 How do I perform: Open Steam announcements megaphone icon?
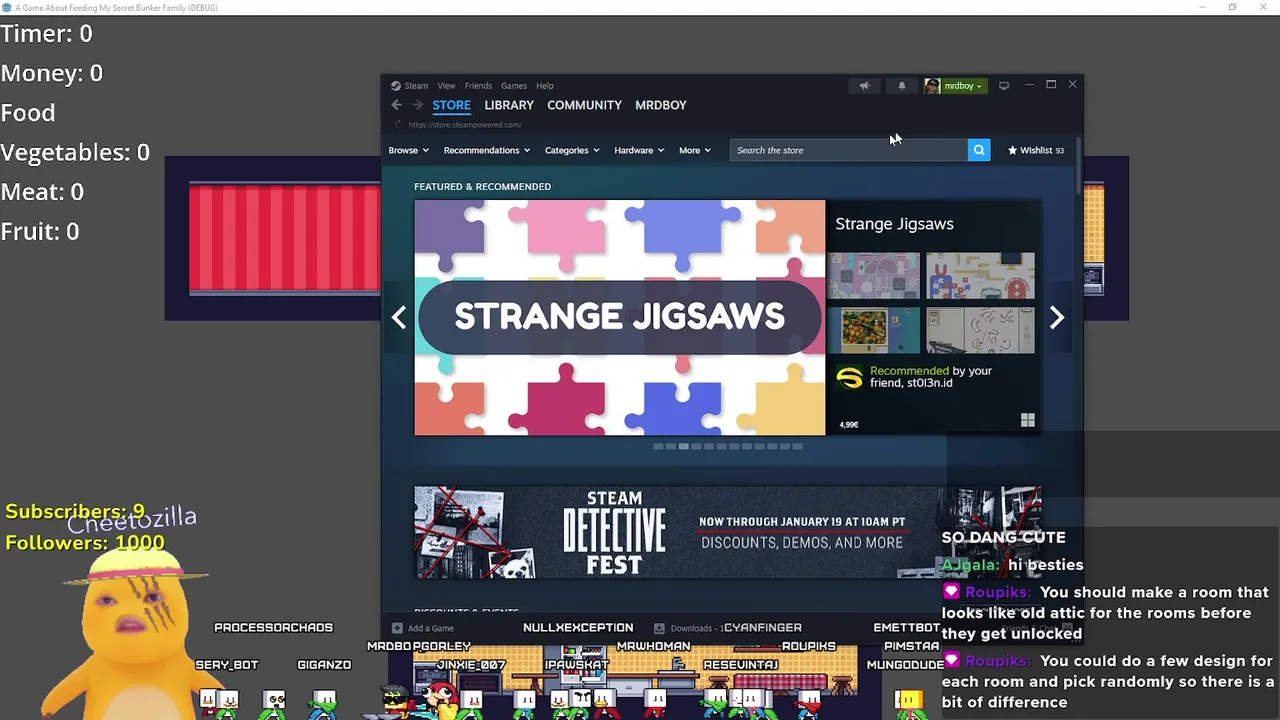click(865, 86)
